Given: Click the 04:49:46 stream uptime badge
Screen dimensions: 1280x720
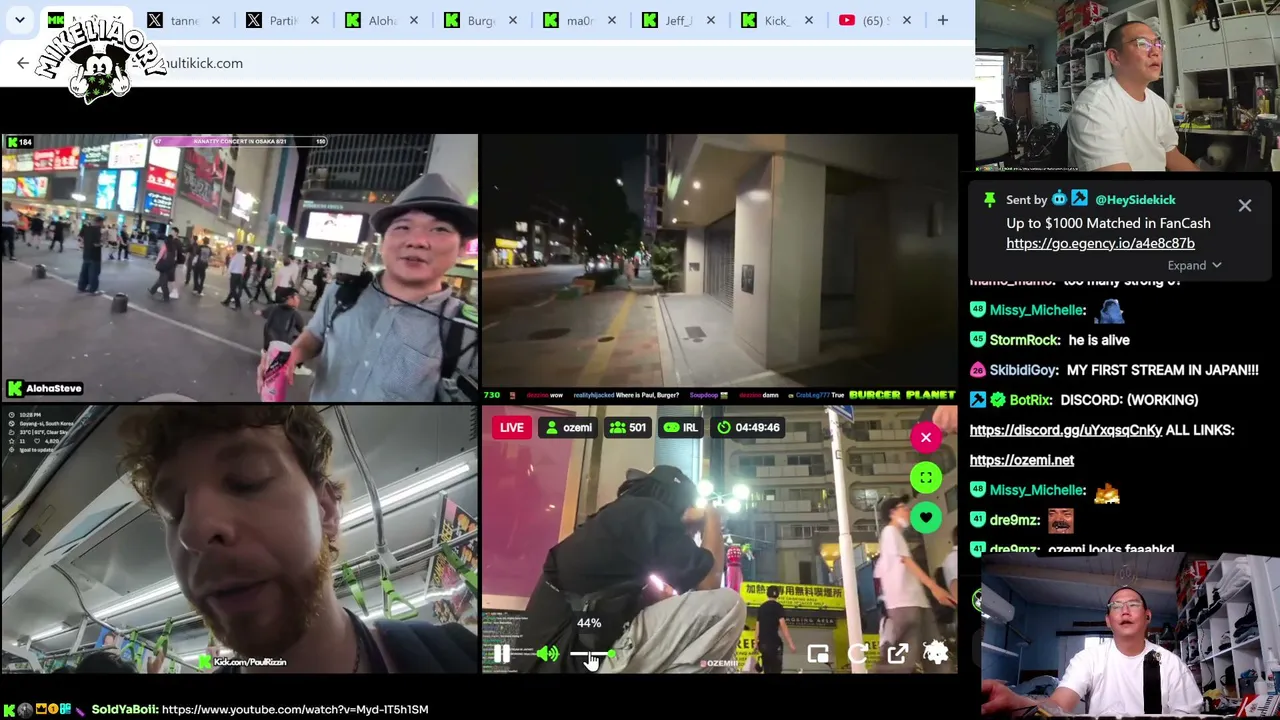Looking at the screenshot, I should coord(748,428).
